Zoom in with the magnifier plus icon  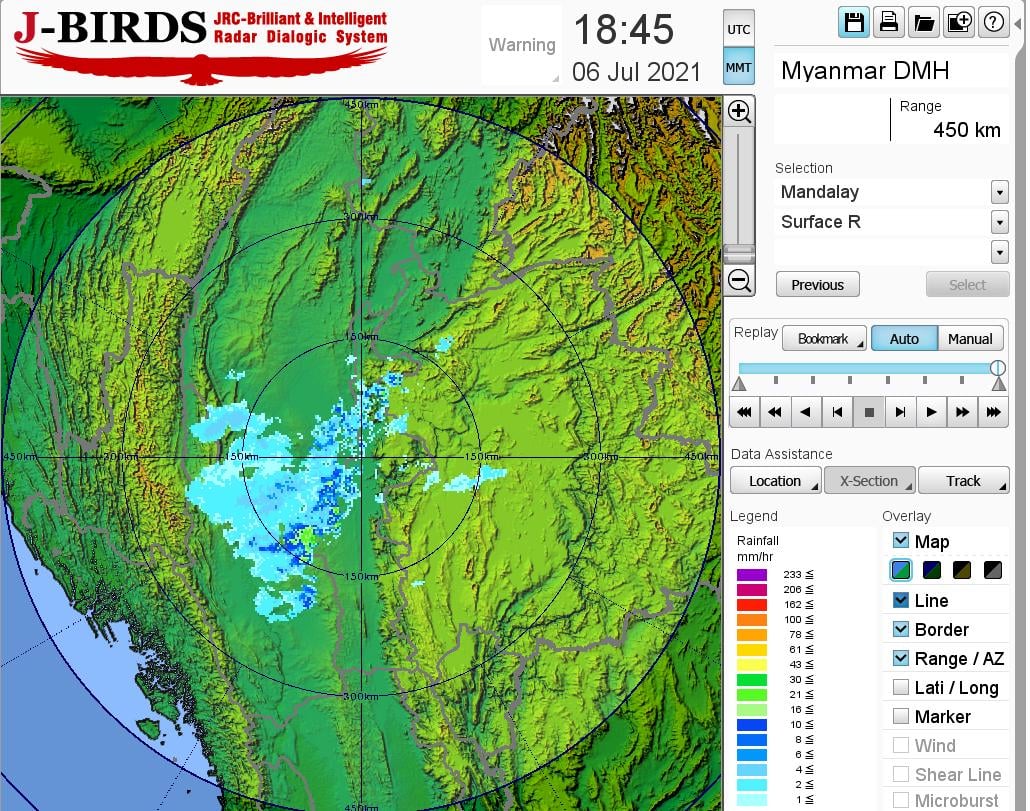[739, 111]
